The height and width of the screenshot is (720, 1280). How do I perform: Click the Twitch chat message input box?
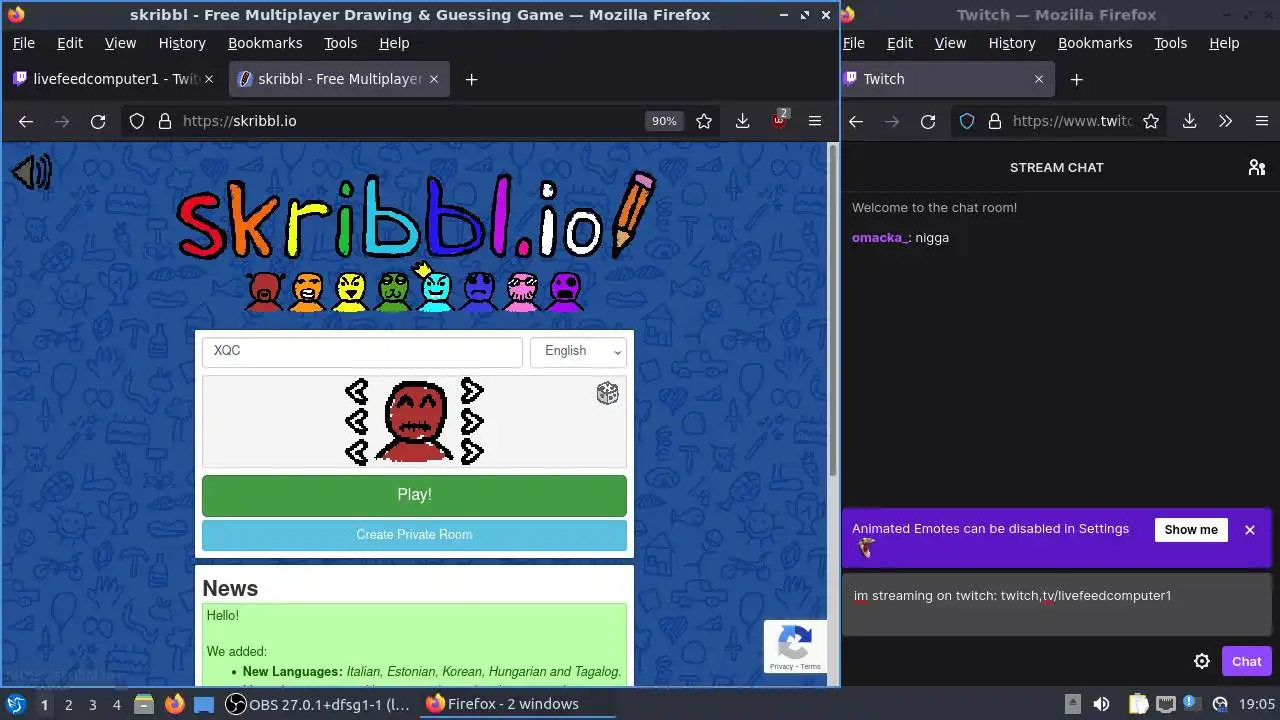point(1057,605)
